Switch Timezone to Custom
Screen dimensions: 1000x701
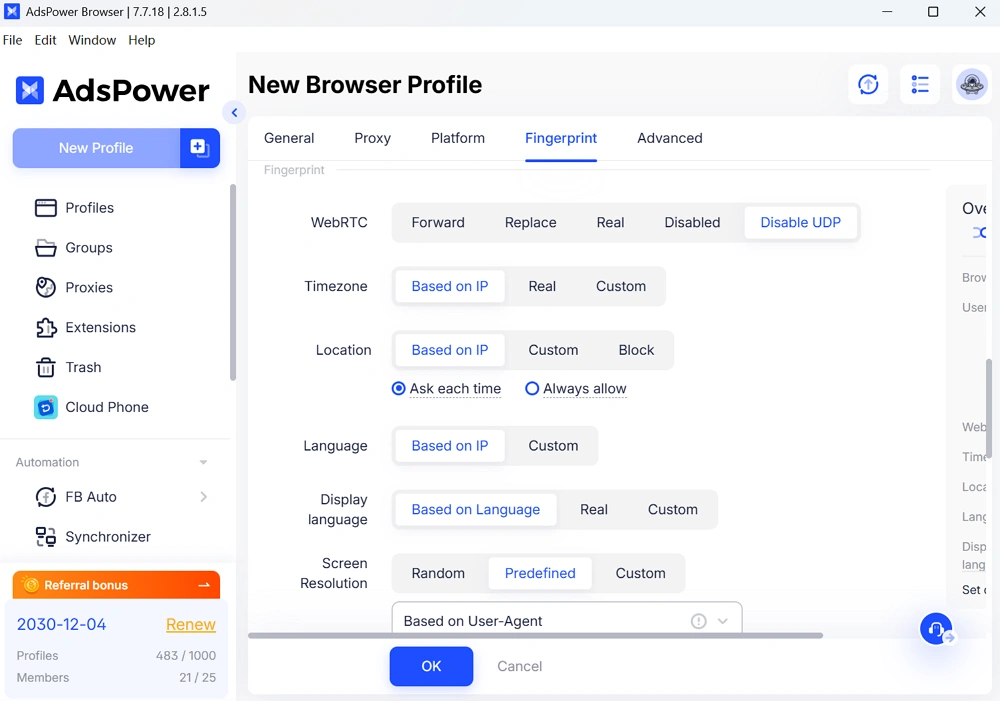pos(620,286)
